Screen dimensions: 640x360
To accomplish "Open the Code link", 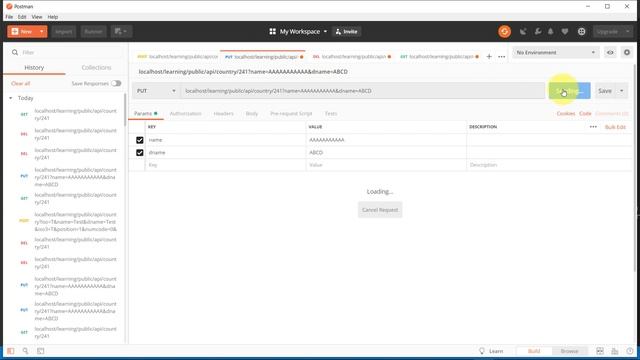I will click(585, 113).
